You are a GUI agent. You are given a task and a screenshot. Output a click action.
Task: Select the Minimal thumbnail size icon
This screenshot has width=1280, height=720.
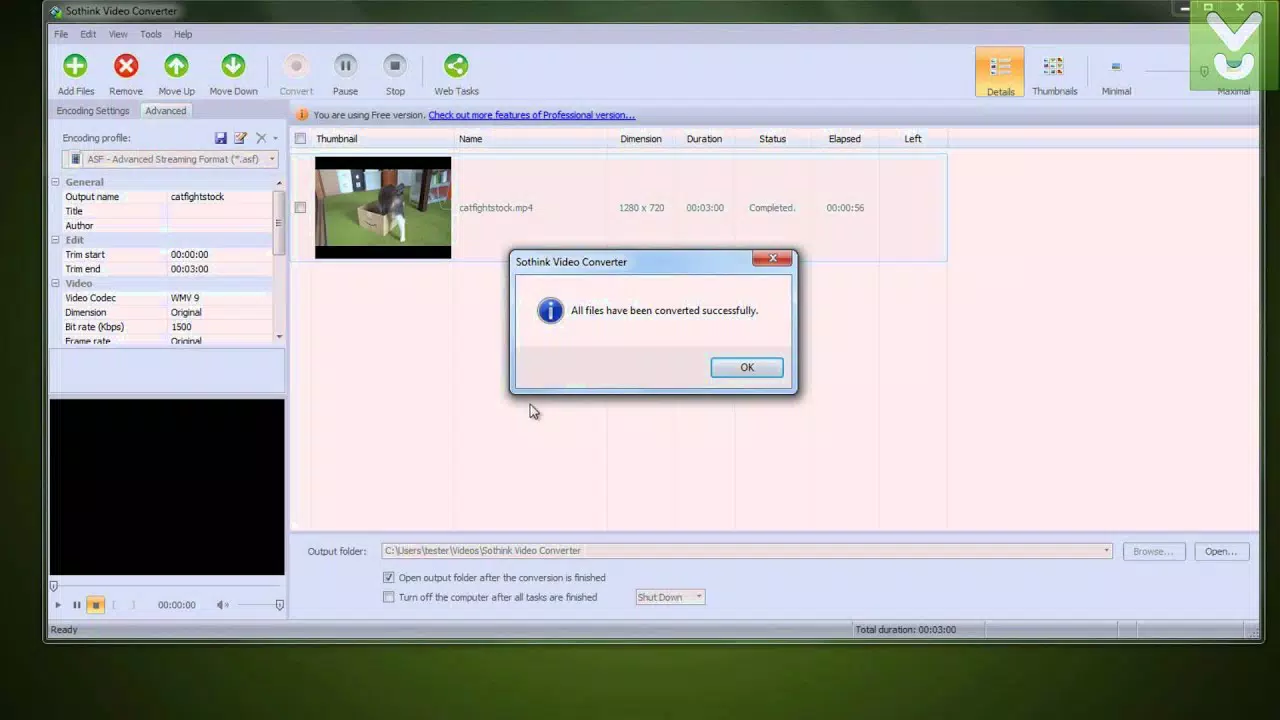1116,67
